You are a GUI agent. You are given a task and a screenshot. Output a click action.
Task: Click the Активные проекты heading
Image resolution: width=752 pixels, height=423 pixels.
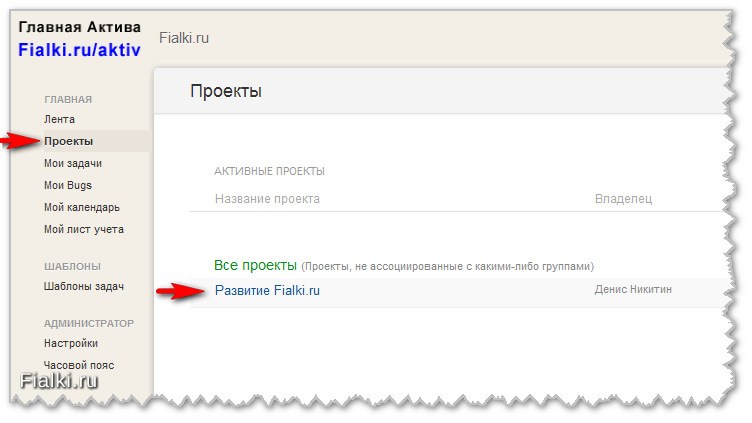270,171
